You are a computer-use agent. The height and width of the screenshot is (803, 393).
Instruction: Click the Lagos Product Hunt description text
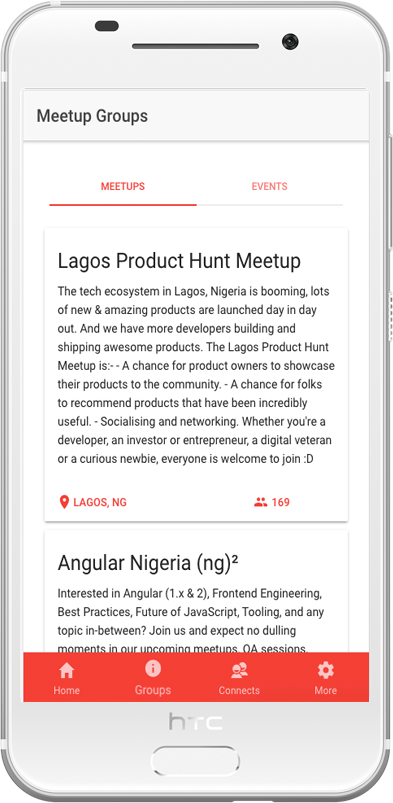196,375
